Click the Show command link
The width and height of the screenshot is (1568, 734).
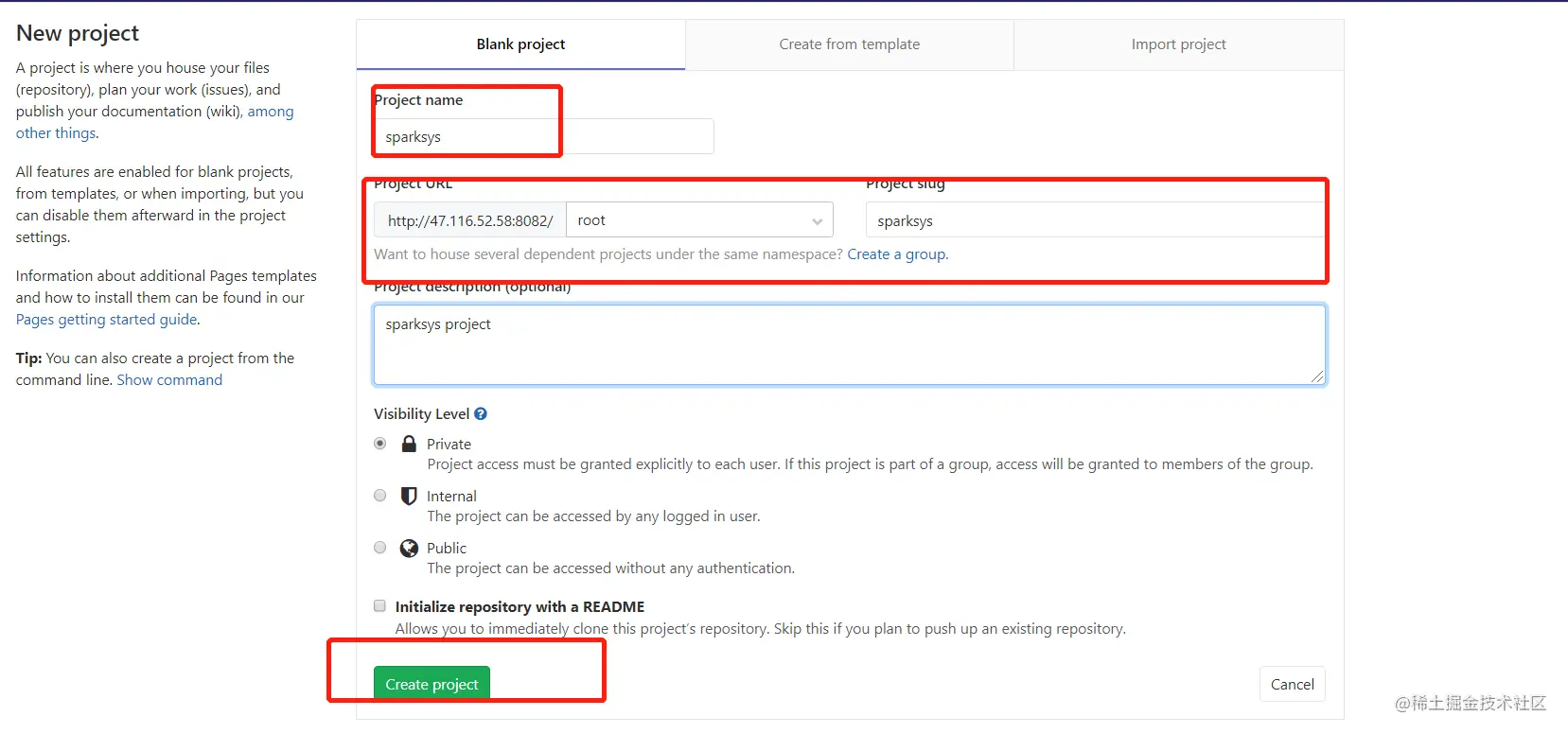pyautogui.click(x=169, y=379)
